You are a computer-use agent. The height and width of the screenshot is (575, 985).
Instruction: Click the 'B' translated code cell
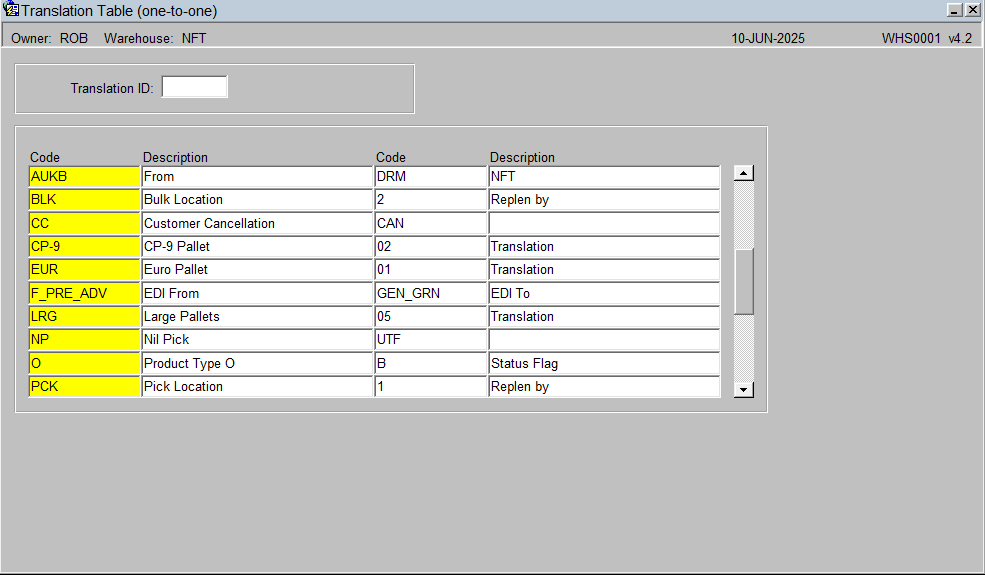click(x=431, y=363)
